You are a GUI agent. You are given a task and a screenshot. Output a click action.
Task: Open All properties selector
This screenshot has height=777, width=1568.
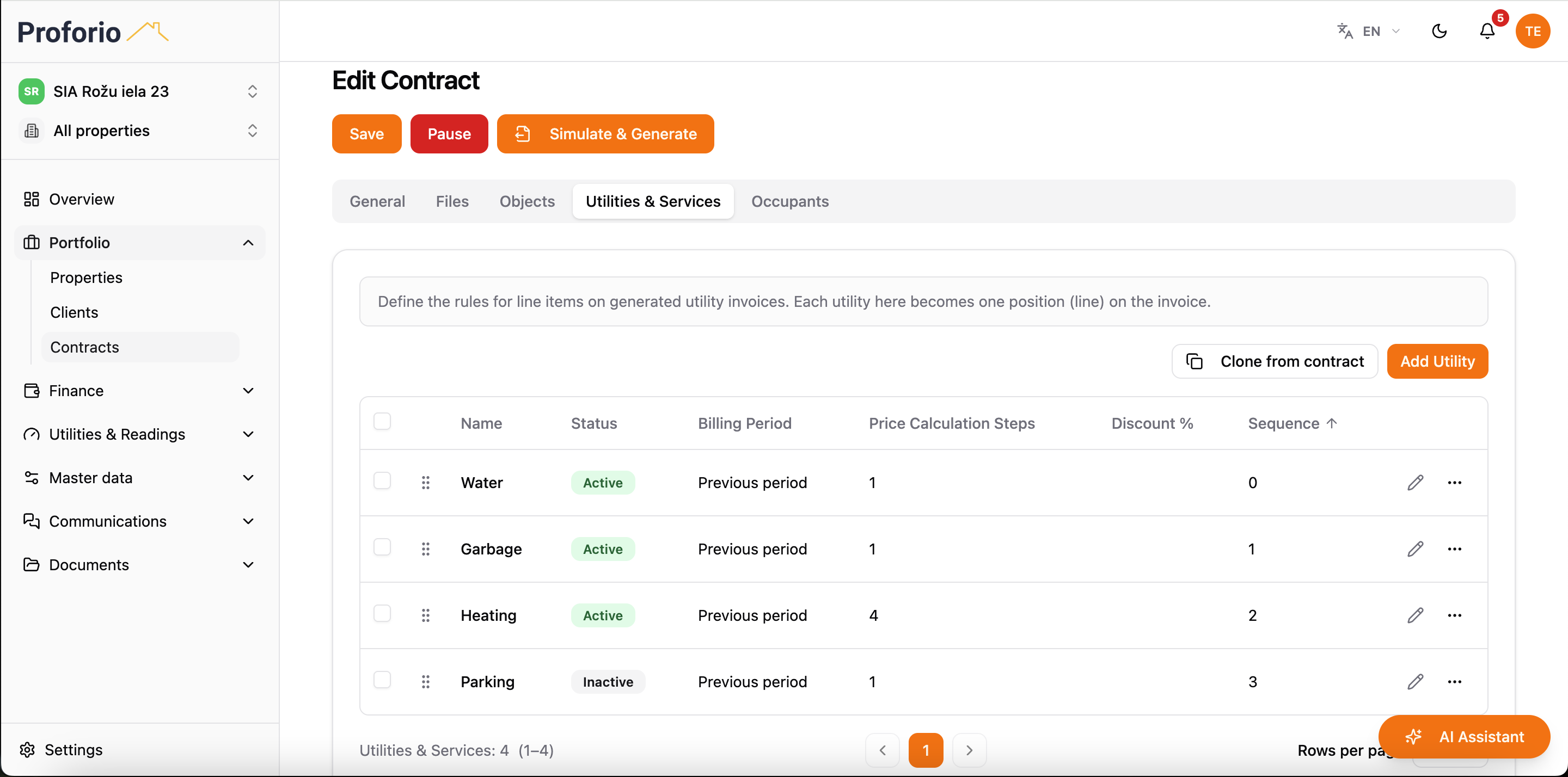(x=139, y=130)
